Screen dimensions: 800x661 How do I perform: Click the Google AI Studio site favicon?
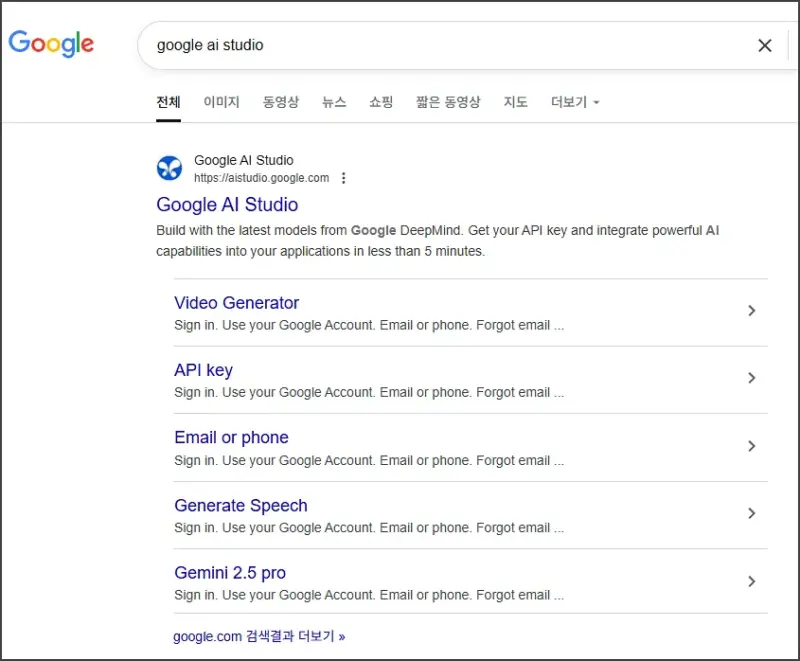169,168
